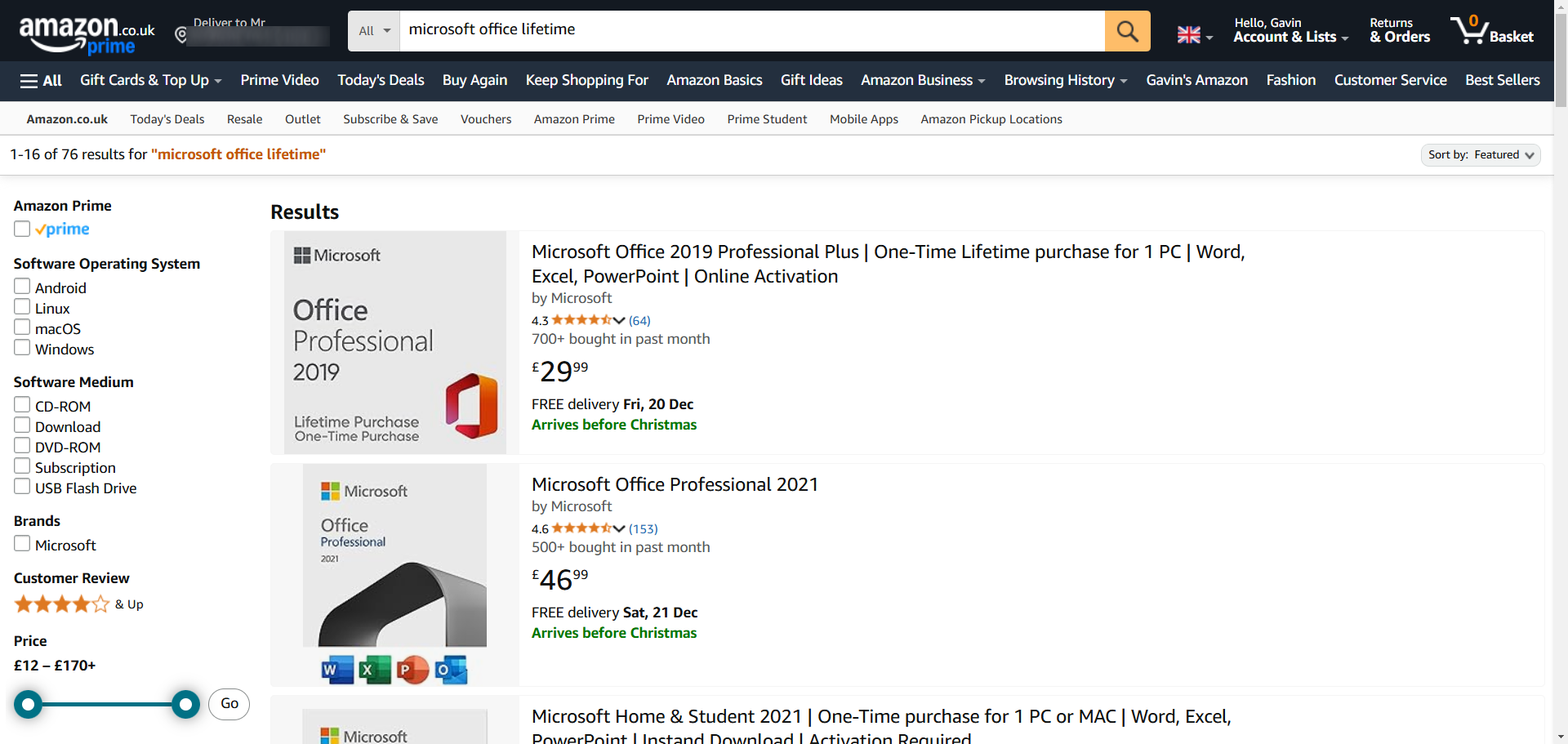
Task: Tick the DVD-ROM checkbox
Action: coord(22,446)
